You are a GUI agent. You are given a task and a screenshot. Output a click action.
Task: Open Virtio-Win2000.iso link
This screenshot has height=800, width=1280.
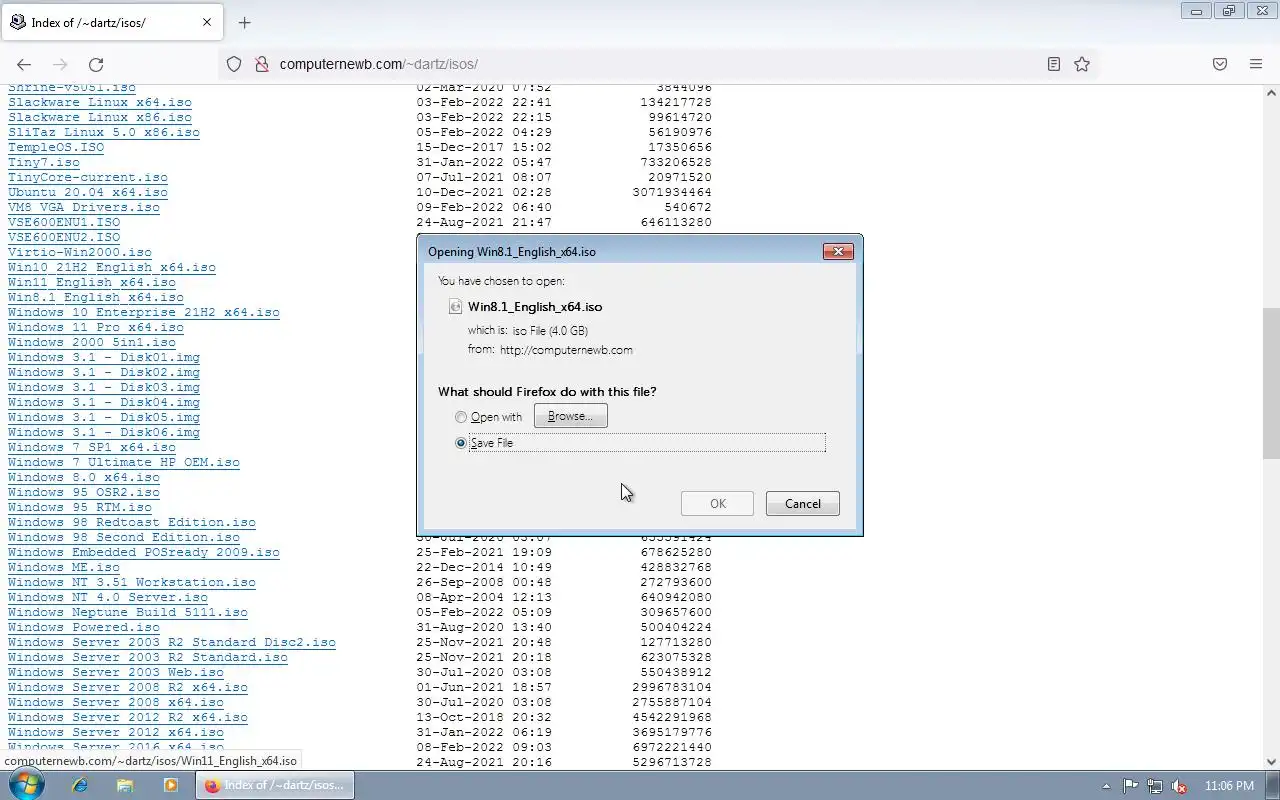click(x=80, y=252)
